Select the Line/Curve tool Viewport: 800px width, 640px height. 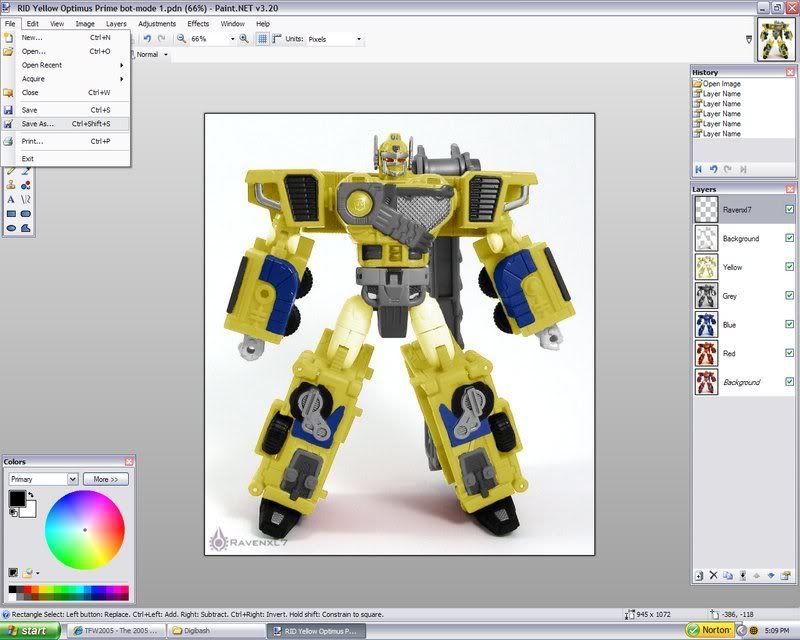pos(26,200)
